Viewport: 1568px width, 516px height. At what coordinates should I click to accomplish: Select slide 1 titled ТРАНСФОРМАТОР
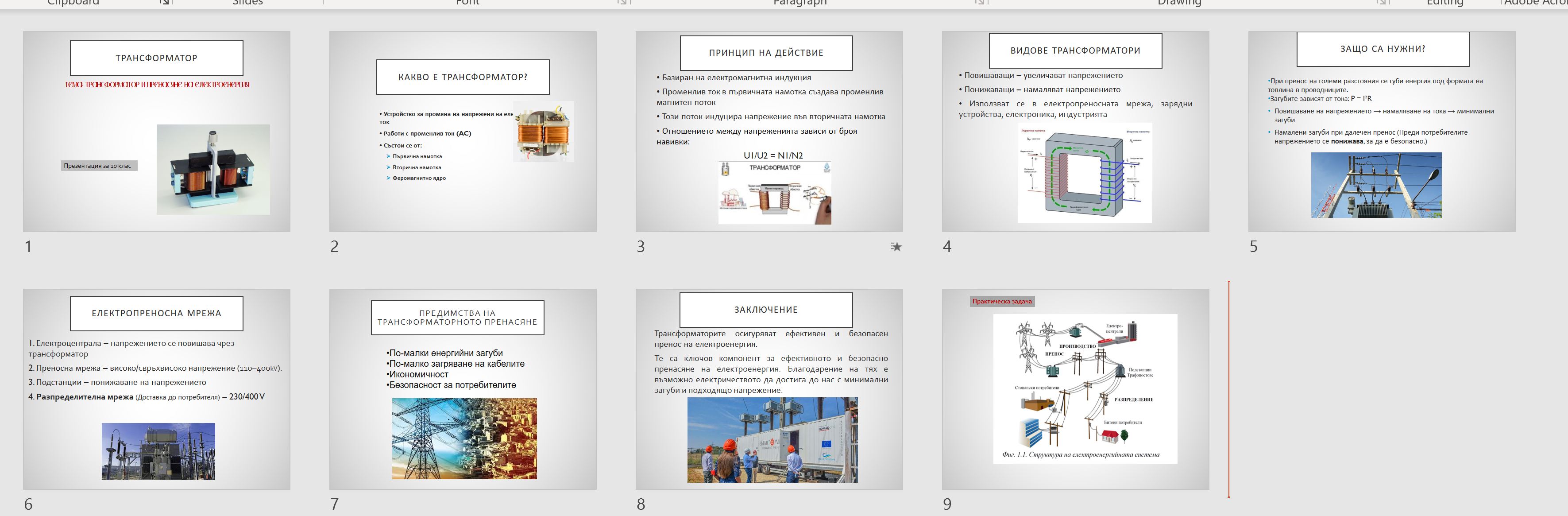point(156,131)
